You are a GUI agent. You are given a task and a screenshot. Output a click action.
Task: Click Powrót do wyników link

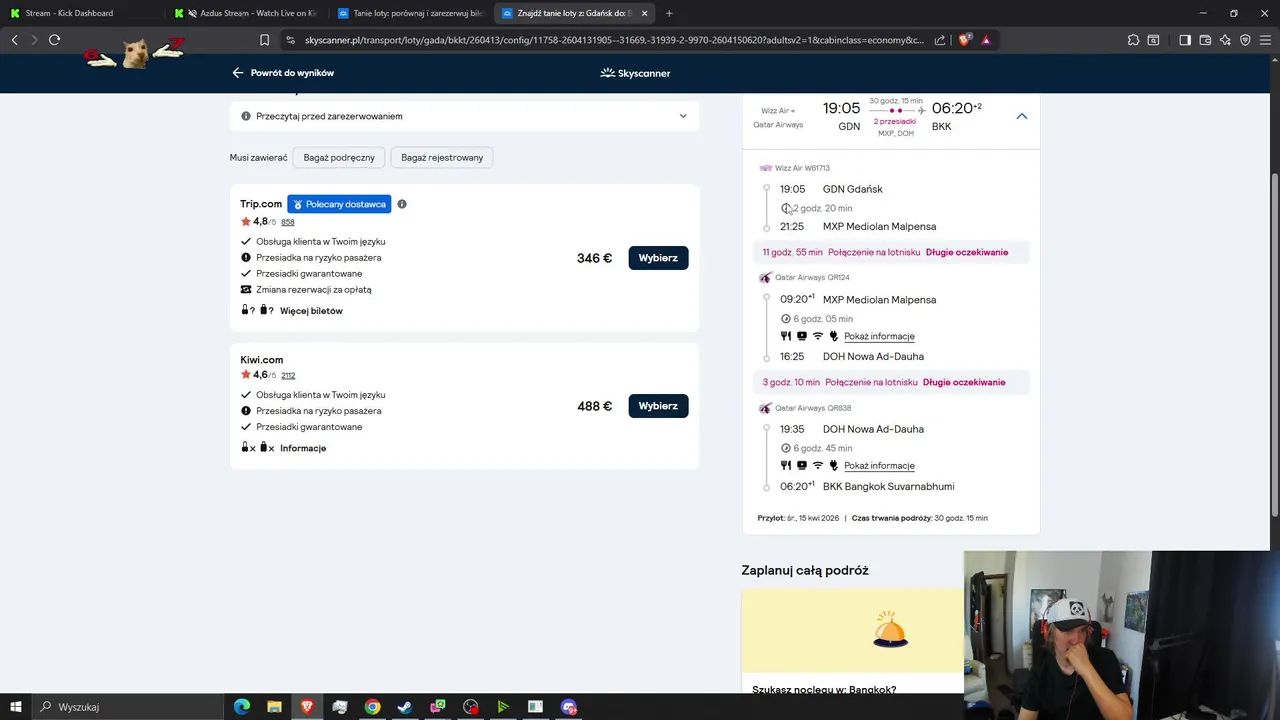(x=292, y=73)
